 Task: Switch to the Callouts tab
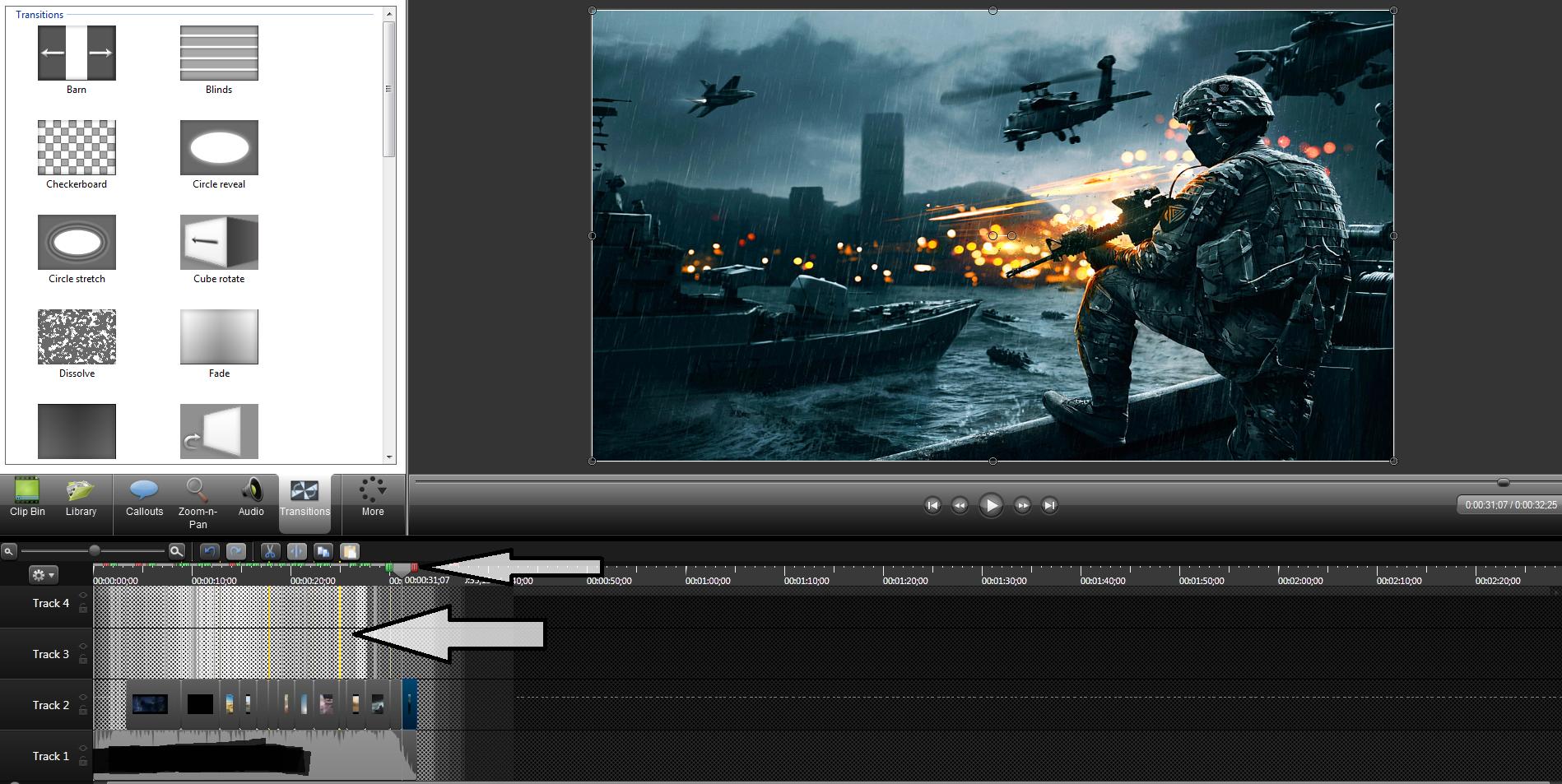(144, 497)
